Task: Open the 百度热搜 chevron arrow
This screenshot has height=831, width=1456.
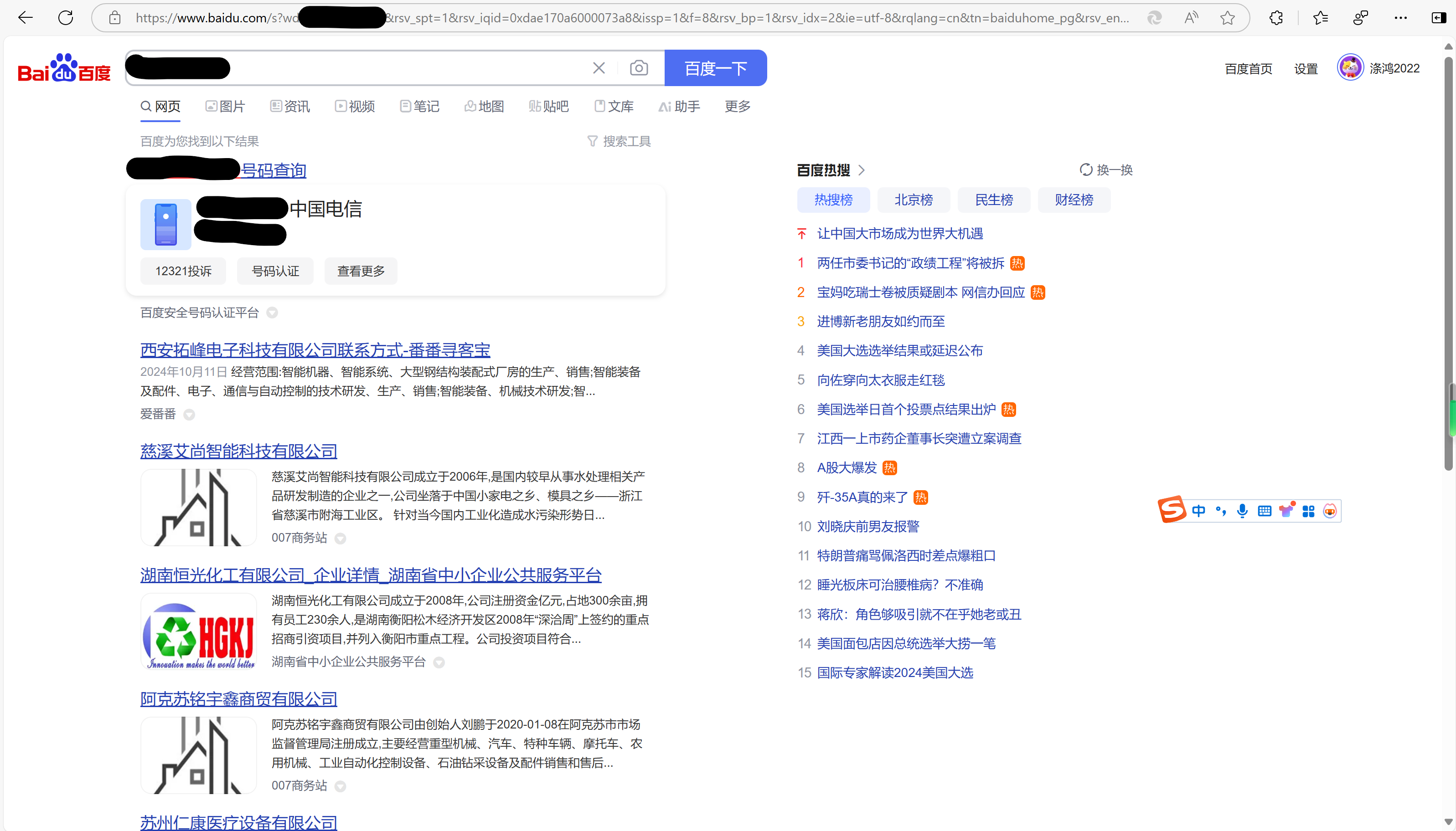Action: [x=862, y=170]
